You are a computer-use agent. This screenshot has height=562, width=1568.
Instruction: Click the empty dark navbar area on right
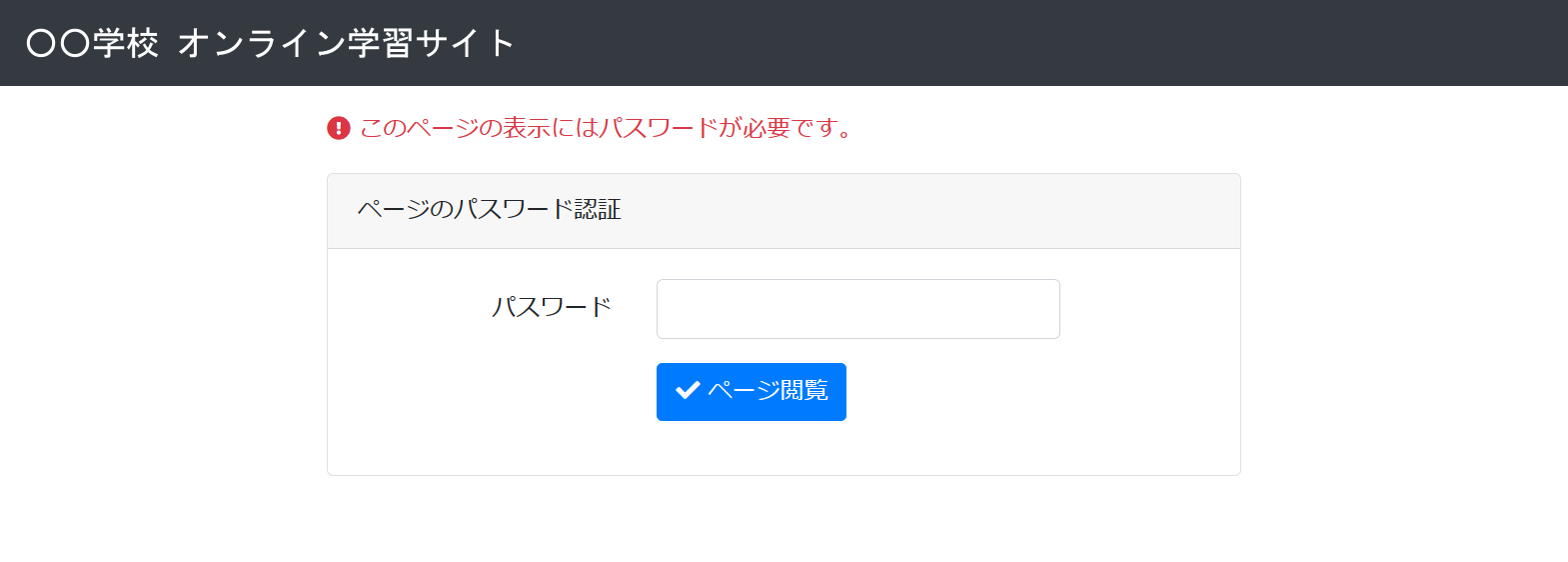point(1099,43)
